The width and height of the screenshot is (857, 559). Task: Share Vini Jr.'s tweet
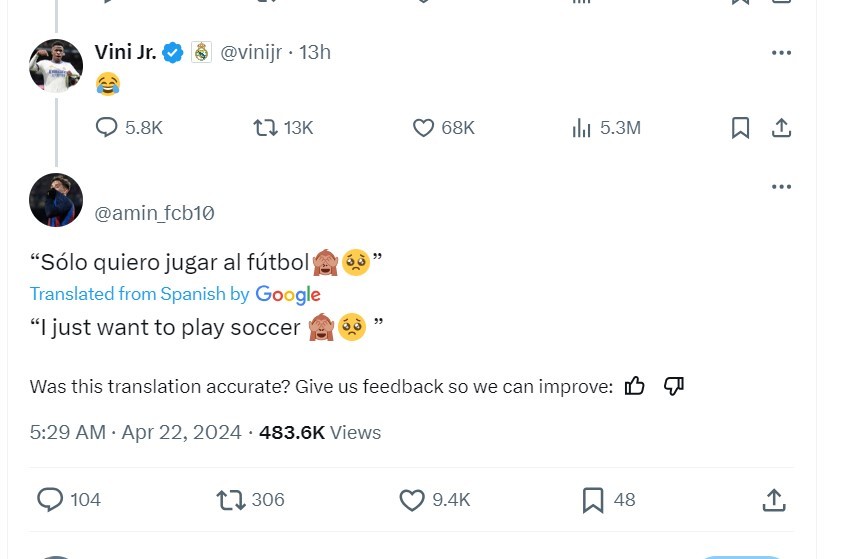click(x=782, y=128)
